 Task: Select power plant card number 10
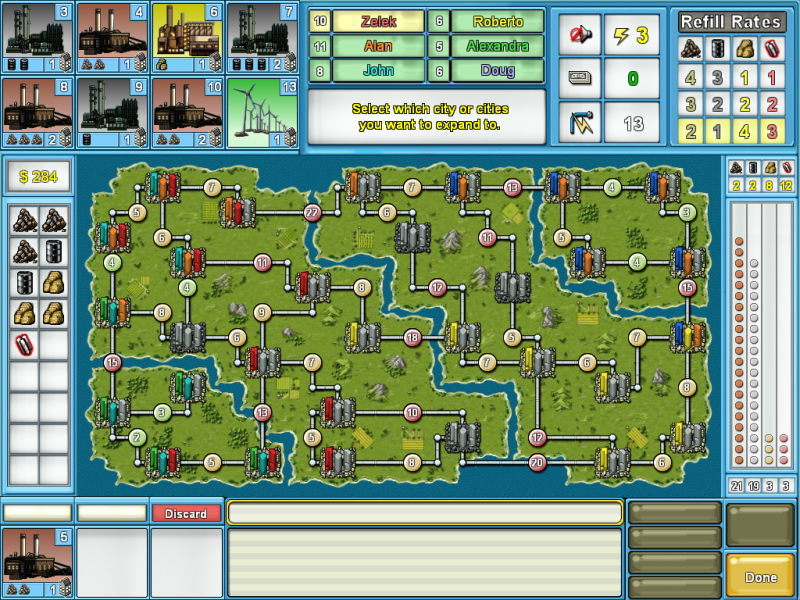pos(187,113)
